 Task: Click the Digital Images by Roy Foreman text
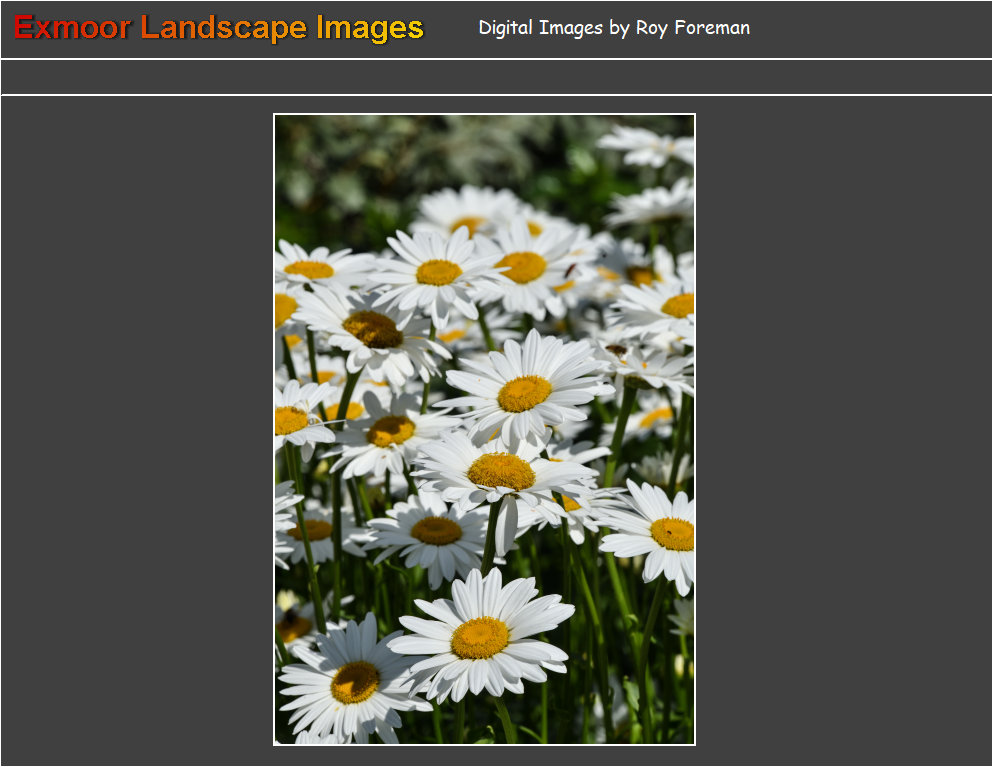[613, 28]
